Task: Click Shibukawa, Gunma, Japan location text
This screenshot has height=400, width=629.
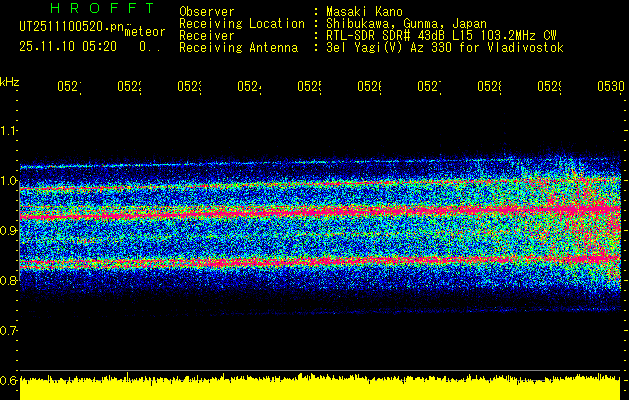Action: tap(406, 24)
